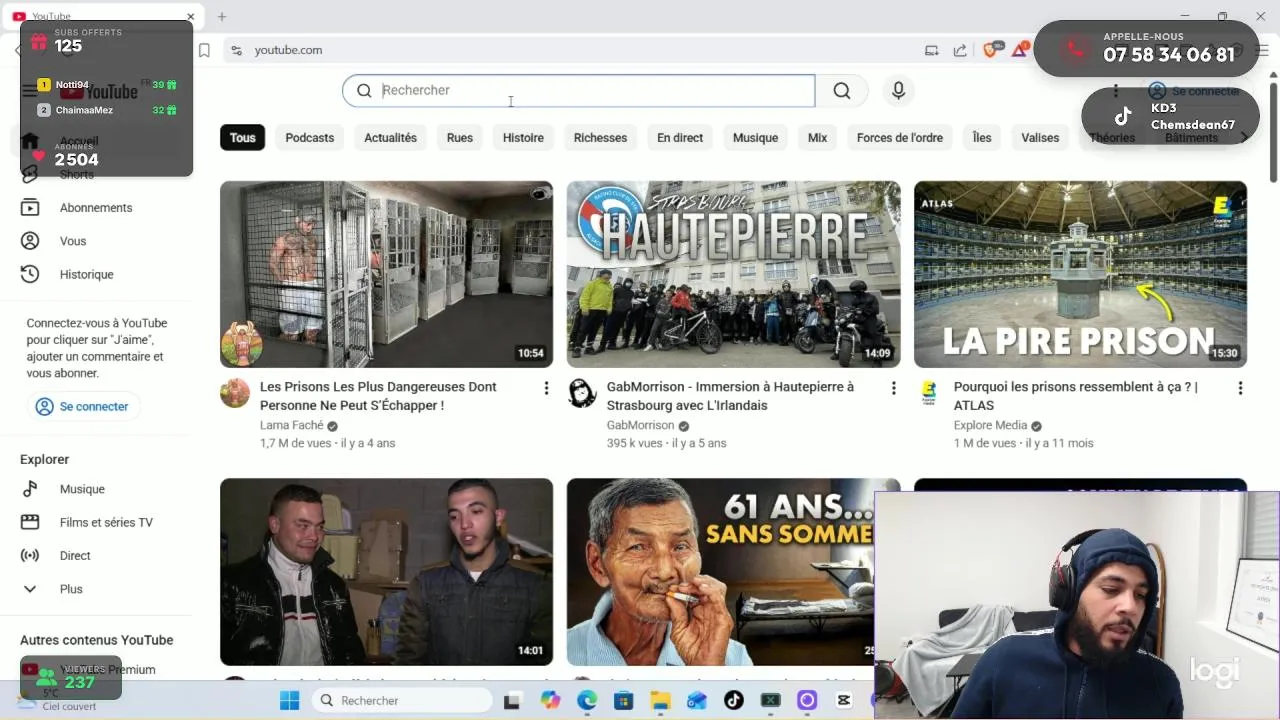Select the Actualités filter chip
The height and width of the screenshot is (720, 1280).
[x=390, y=138]
